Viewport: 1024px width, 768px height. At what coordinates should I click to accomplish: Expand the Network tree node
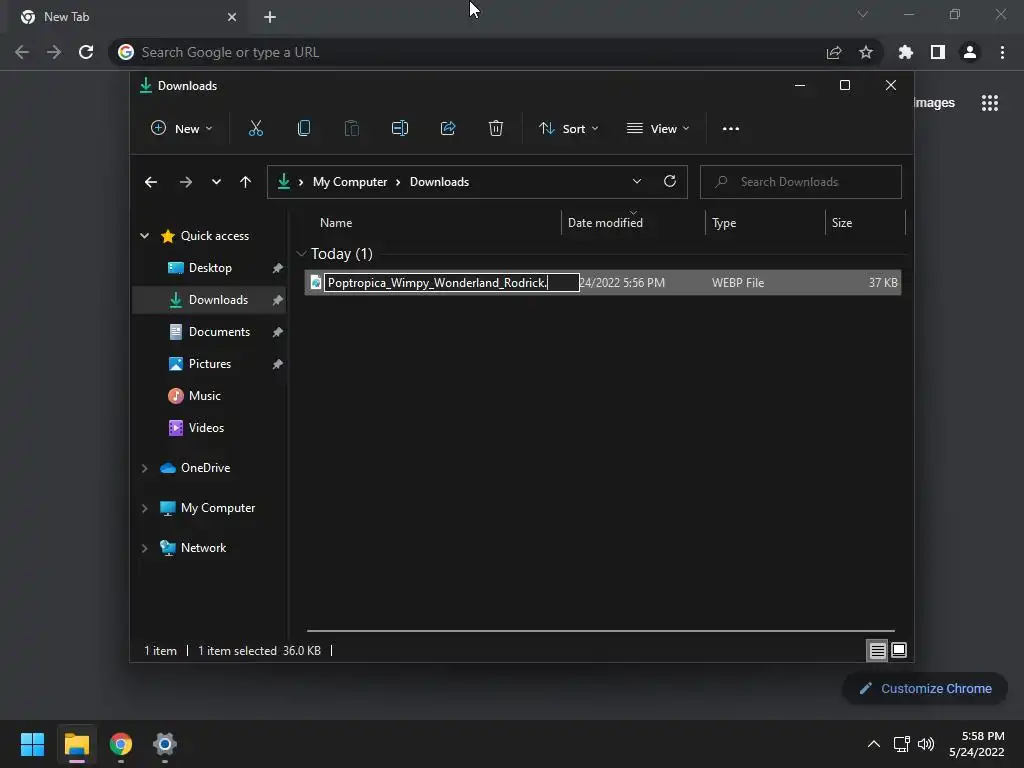pos(144,548)
